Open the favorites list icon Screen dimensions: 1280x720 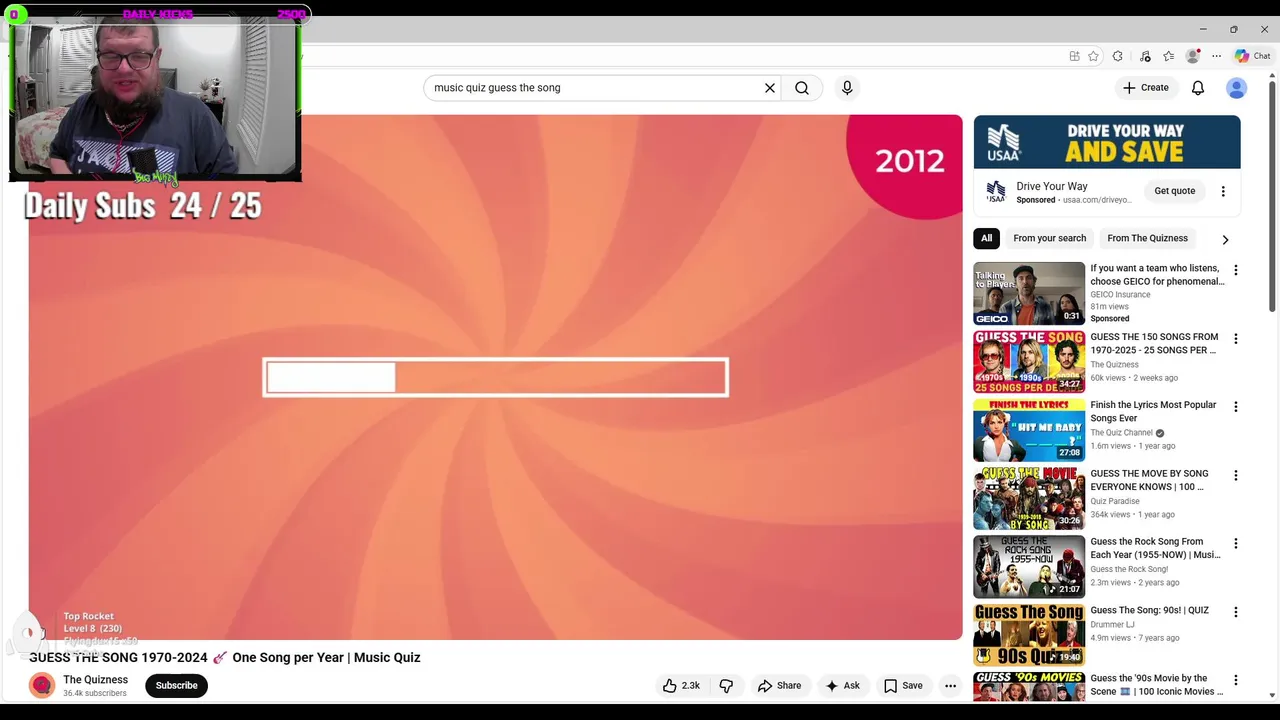[x=1168, y=56]
